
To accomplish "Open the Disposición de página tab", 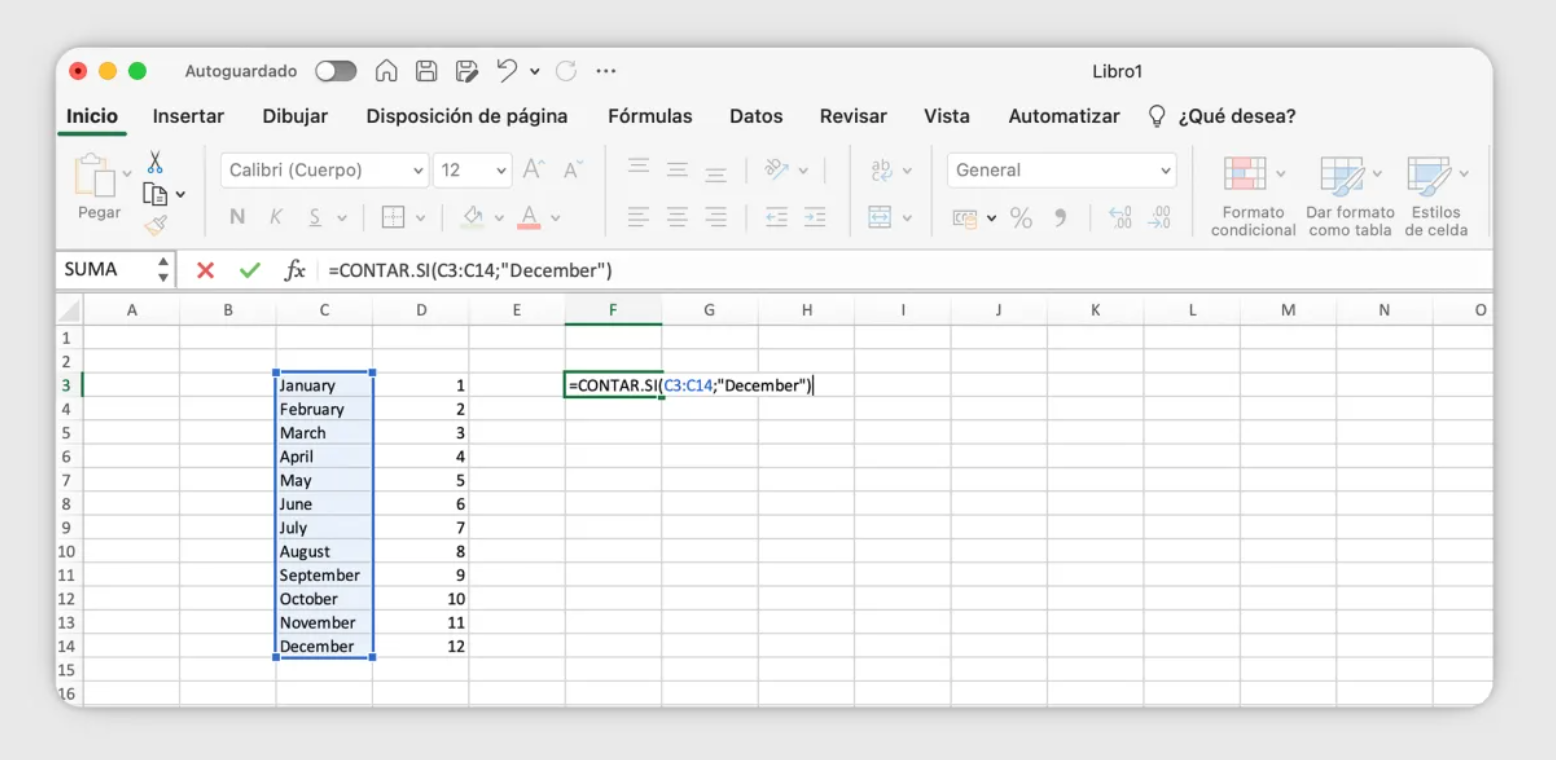I will pos(467,116).
